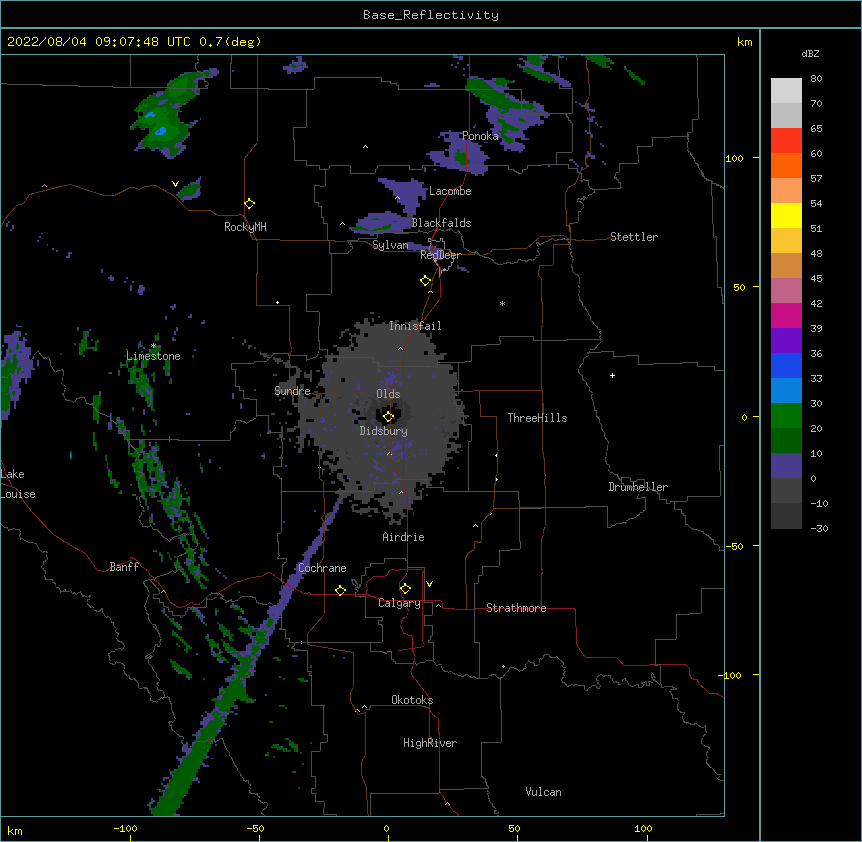This screenshot has width=862, height=842.
Task: Click the Banff town label
Action: [x=124, y=567]
